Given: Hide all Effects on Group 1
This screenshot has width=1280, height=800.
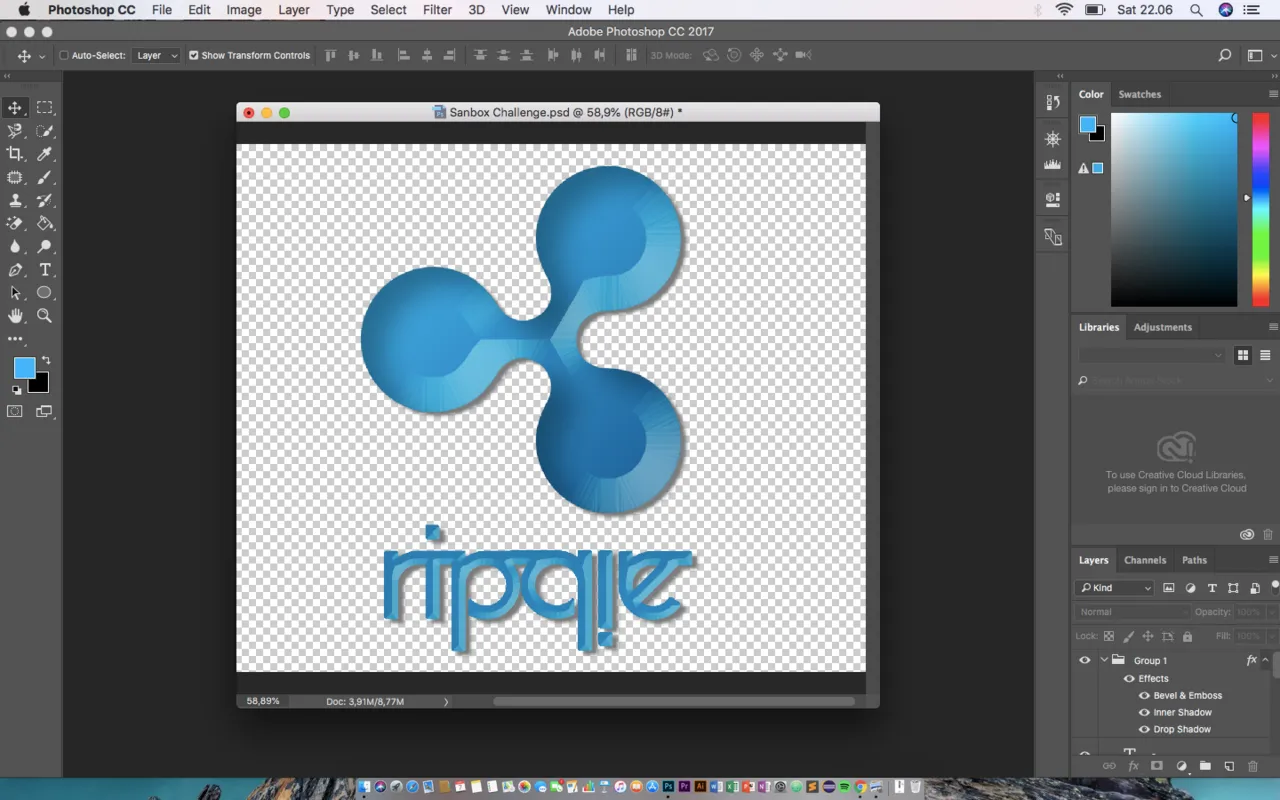Looking at the screenshot, I should point(1130,678).
